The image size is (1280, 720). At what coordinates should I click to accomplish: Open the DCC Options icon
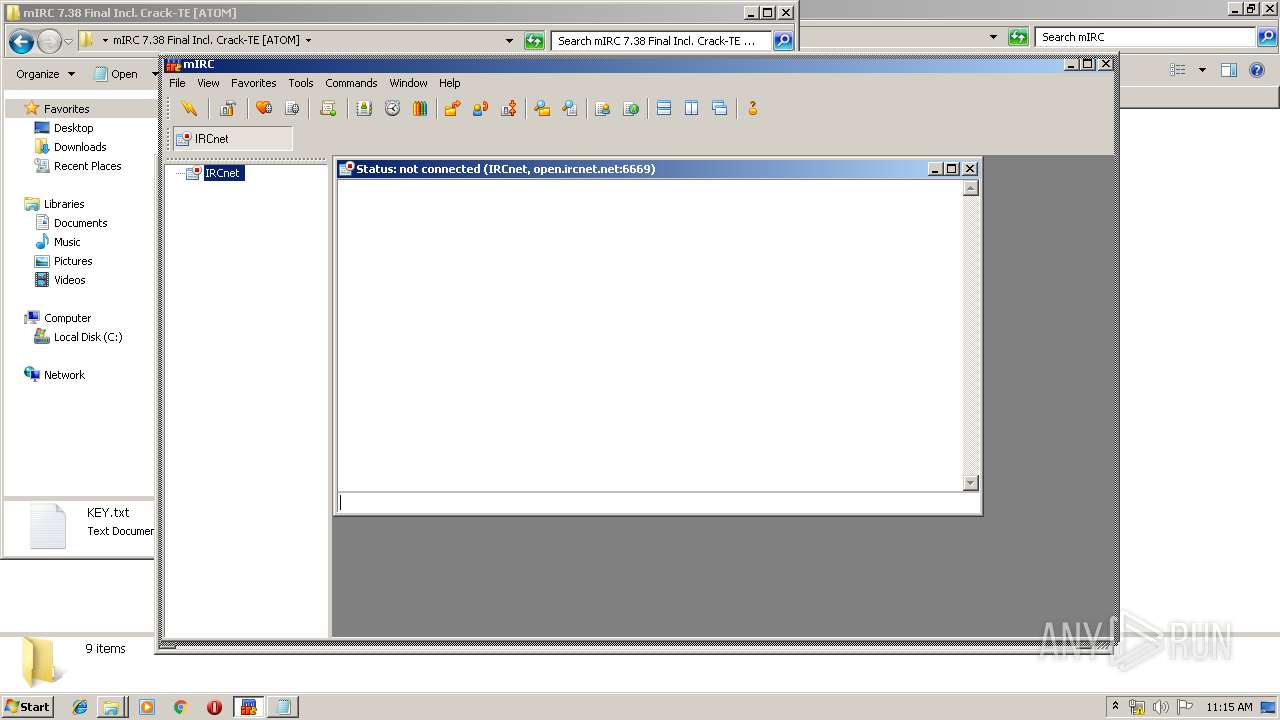509,108
